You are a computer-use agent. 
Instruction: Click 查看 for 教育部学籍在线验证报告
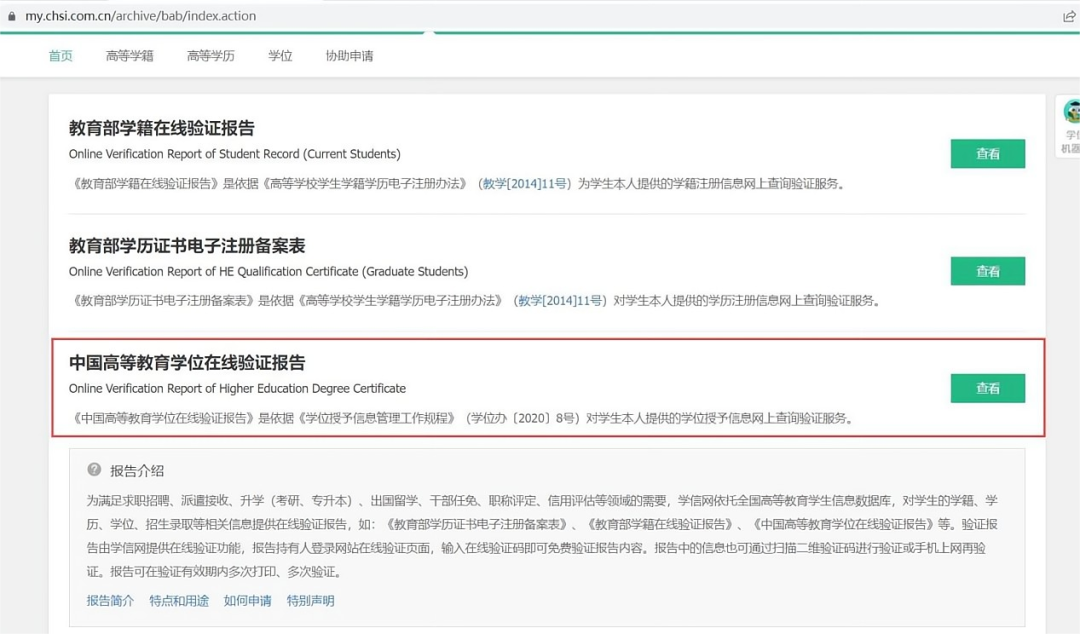click(x=987, y=153)
